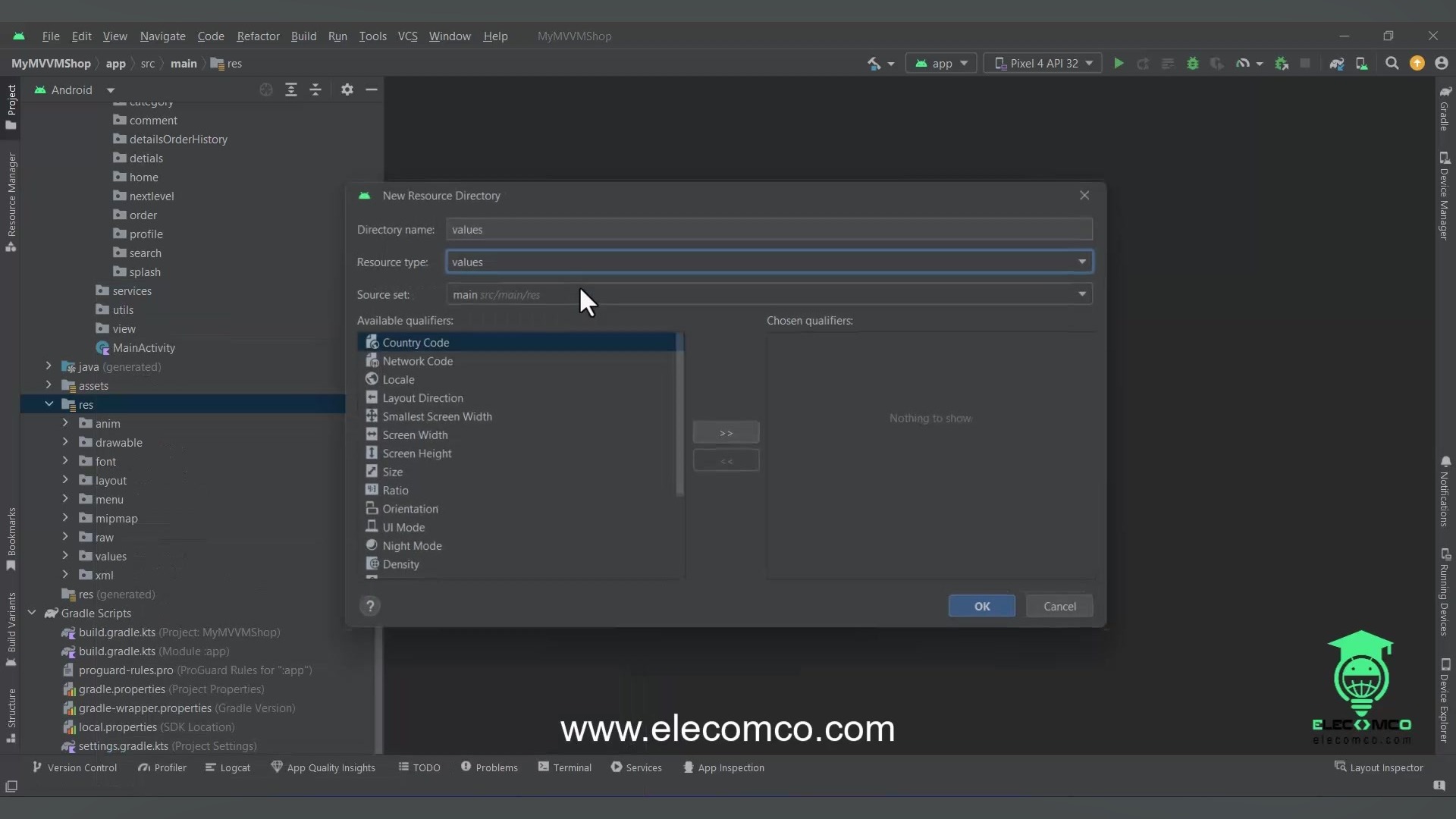Click Sync Project with Gradle Files icon
The height and width of the screenshot is (819, 1456).
(x=1336, y=64)
